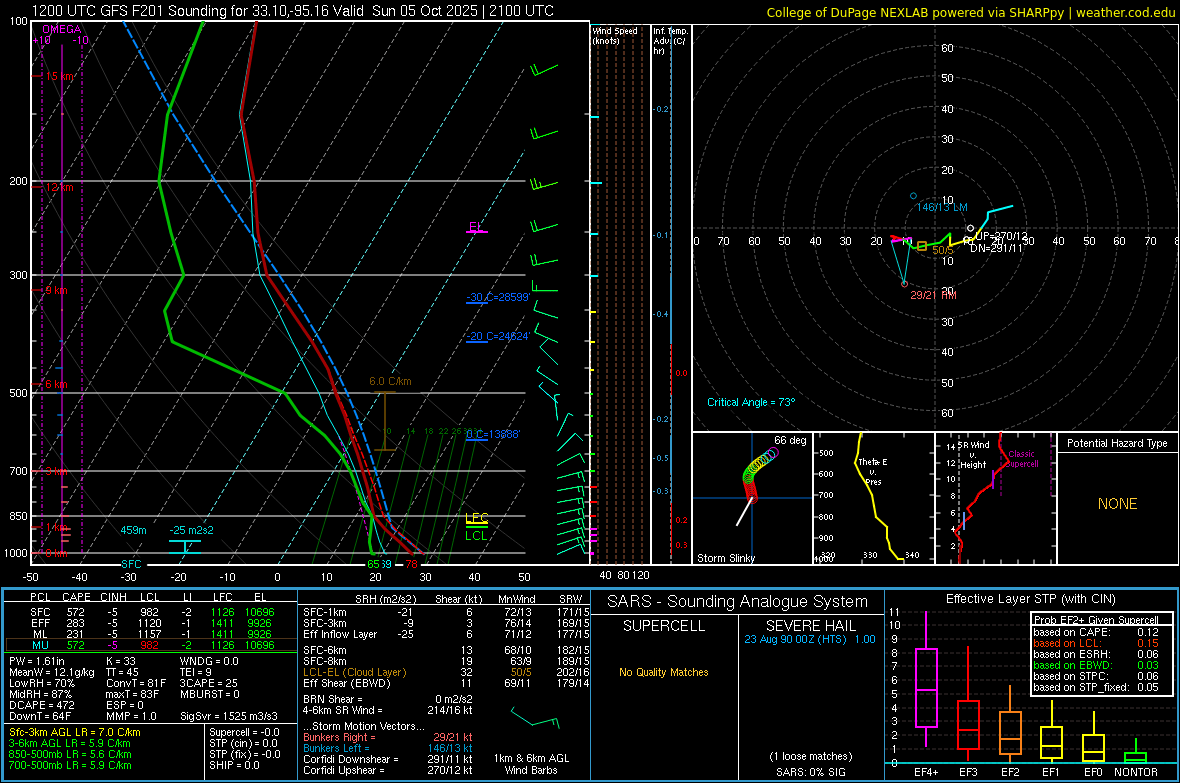Click the 29/21 RM hodograph label
This screenshot has height=783, width=1180.
933,295
